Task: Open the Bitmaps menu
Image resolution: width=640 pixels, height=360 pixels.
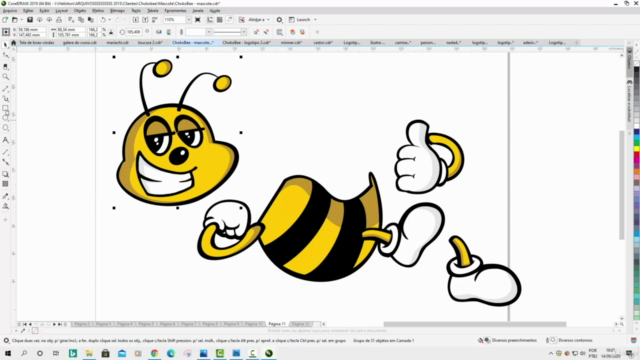Action: [118, 11]
